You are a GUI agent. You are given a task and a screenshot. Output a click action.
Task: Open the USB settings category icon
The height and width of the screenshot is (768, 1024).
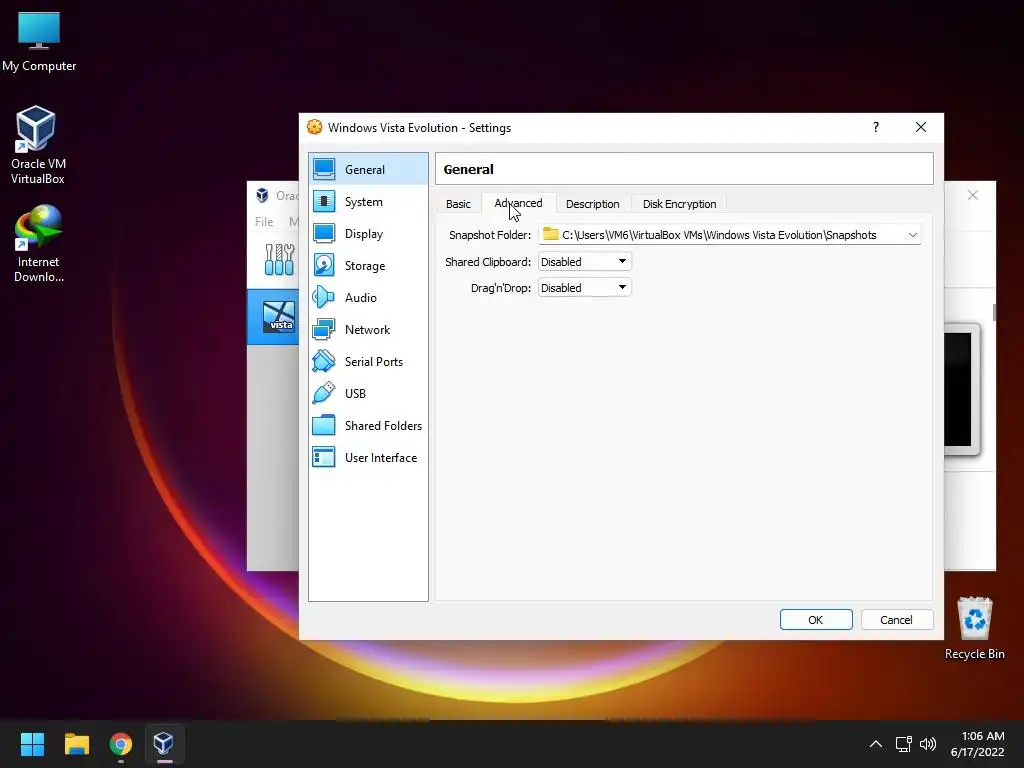tap(324, 393)
